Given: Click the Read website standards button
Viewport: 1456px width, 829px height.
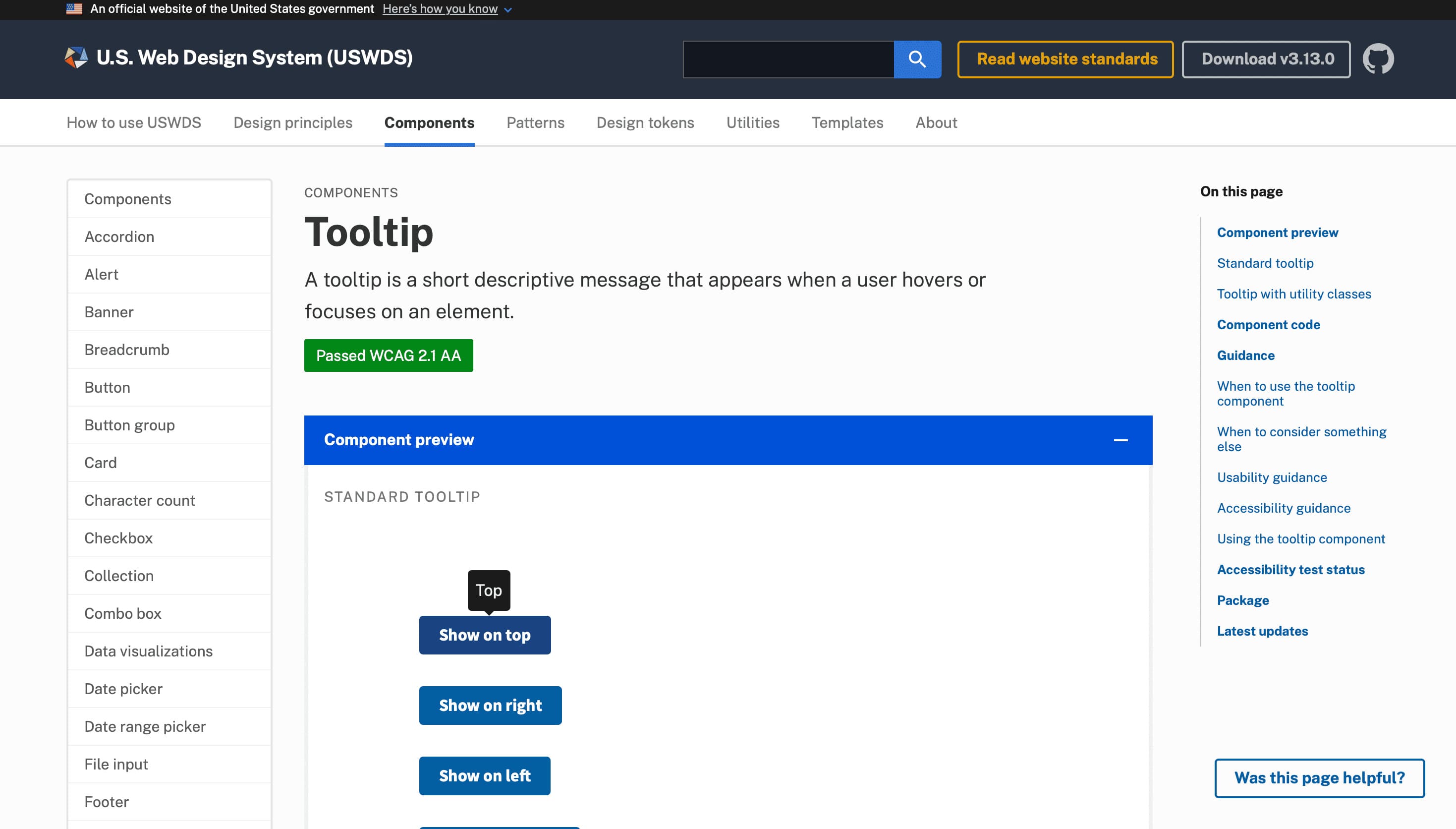Looking at the screenshot, I should 1065,59.
